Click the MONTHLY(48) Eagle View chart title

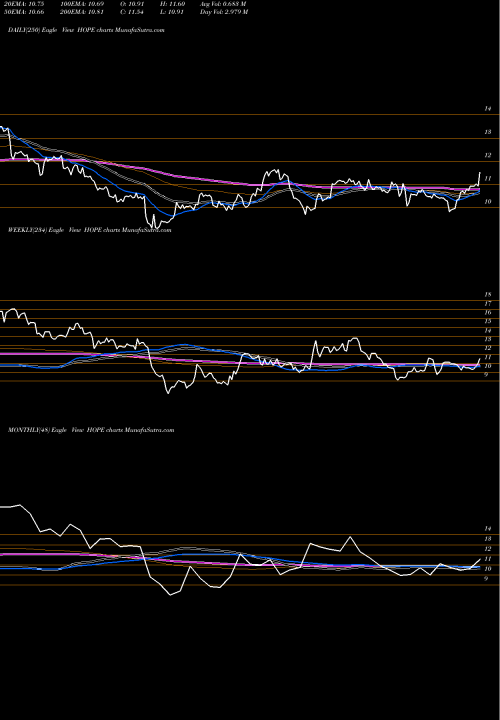pyautogui.click(x=91, y=430)
